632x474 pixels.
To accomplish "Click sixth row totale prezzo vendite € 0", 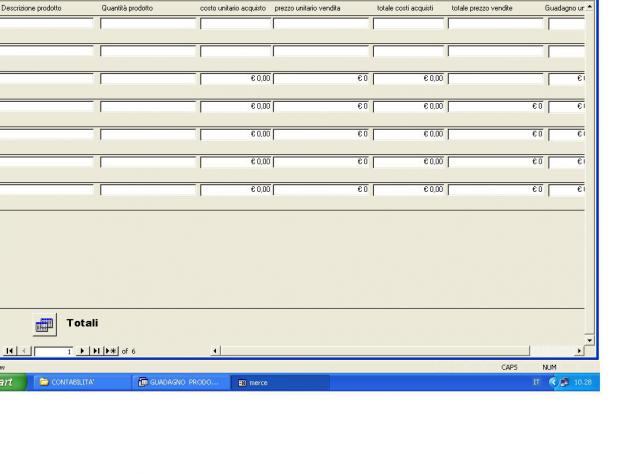I will pyautogui.click(x=496, y=162).
